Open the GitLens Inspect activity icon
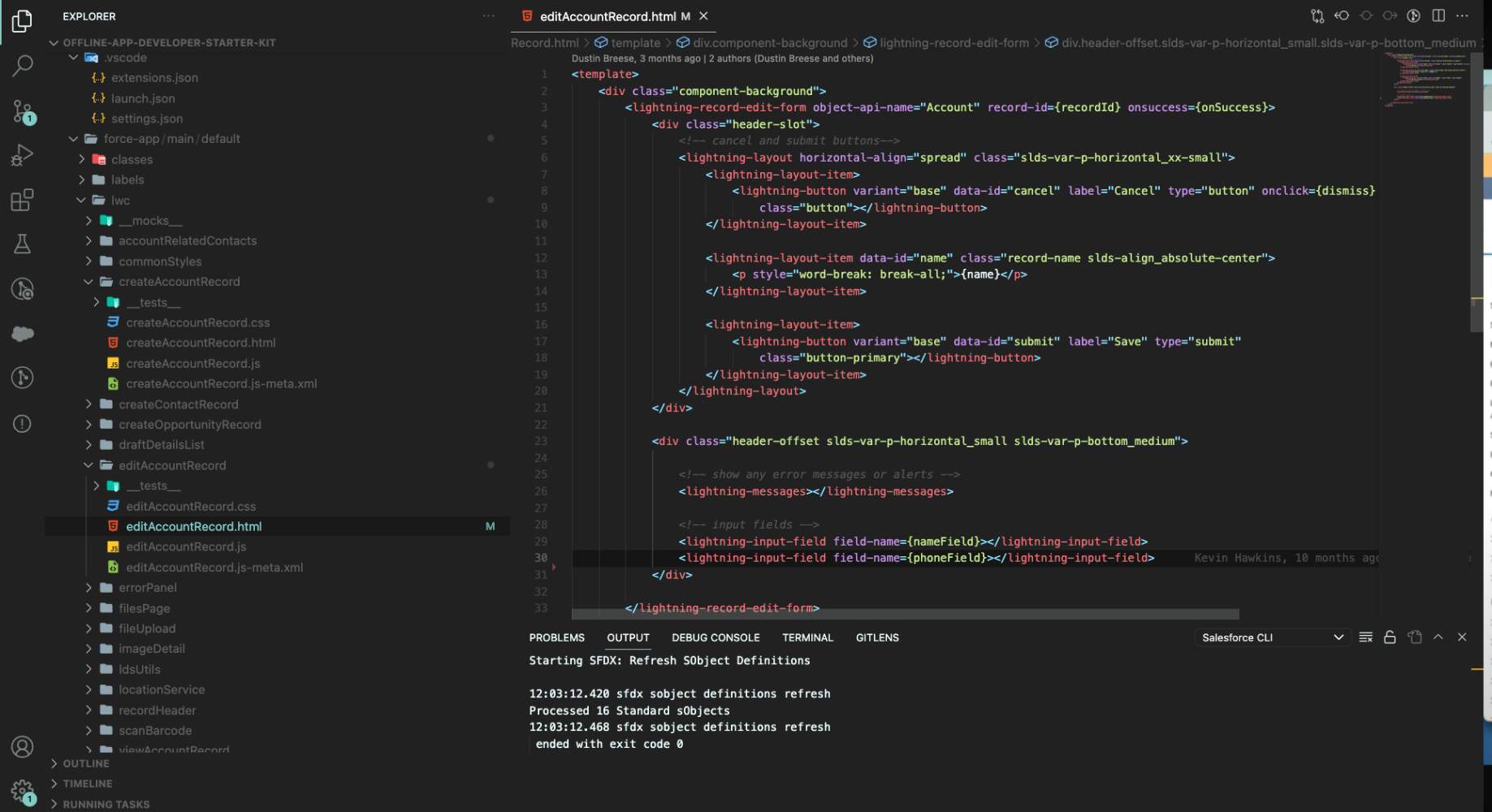The height and width of the screenshot is (812, 1492). pyautogui.click(x=22, y=288)
